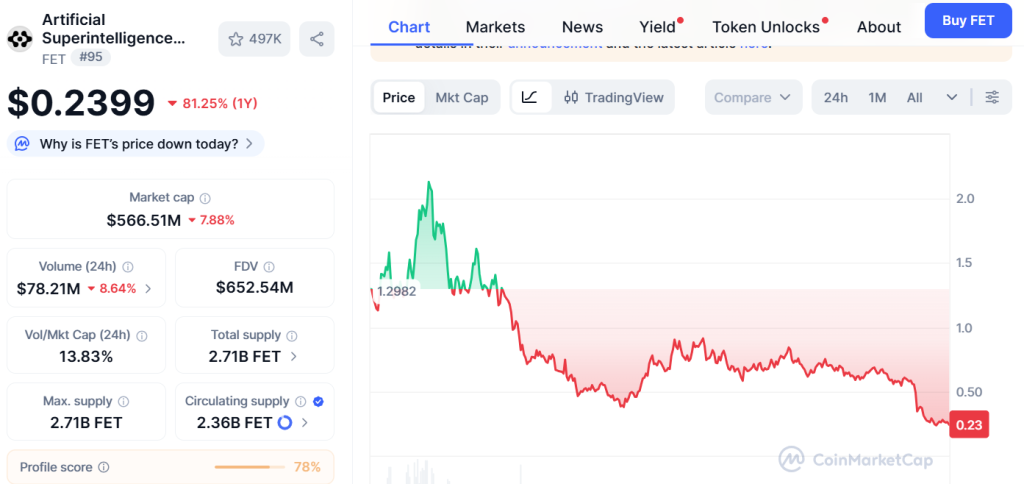This screenshot has height=484, width=1024.
Task: Click the Buy FET button
Action: pyautogui.click(x=968, y=21)
